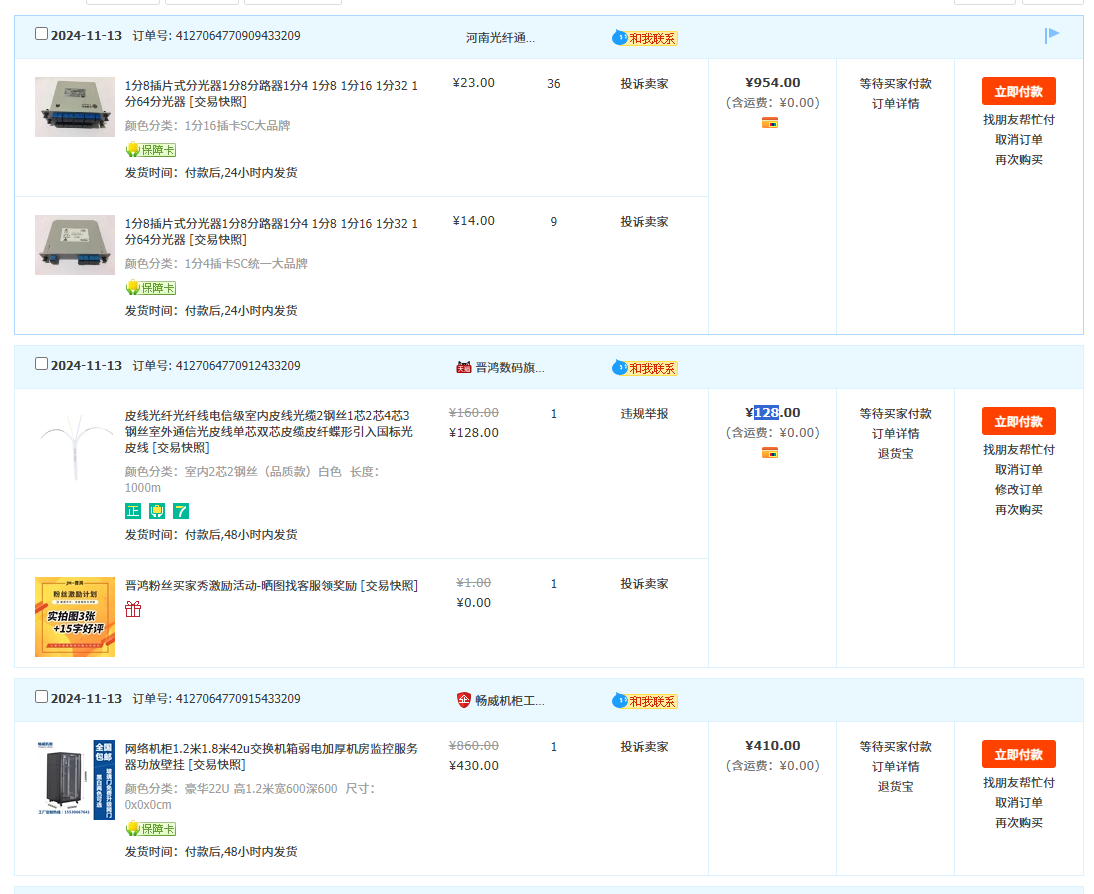Contact 畅威机柜工 seller via 和我联系
This screenshot has height=894, width=1094.
645,701
